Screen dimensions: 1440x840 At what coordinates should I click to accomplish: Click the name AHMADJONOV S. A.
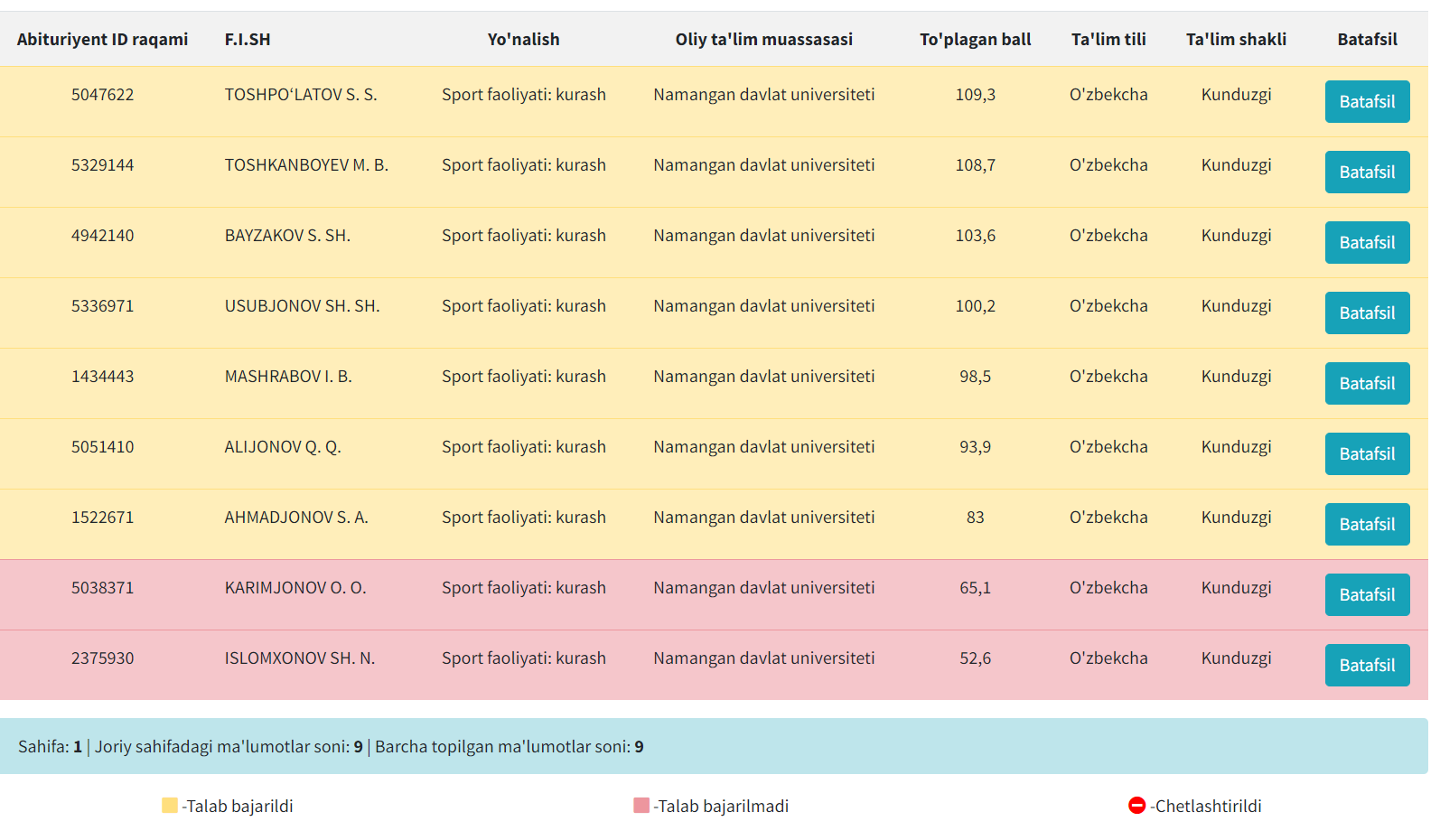(x=296, y=518)
